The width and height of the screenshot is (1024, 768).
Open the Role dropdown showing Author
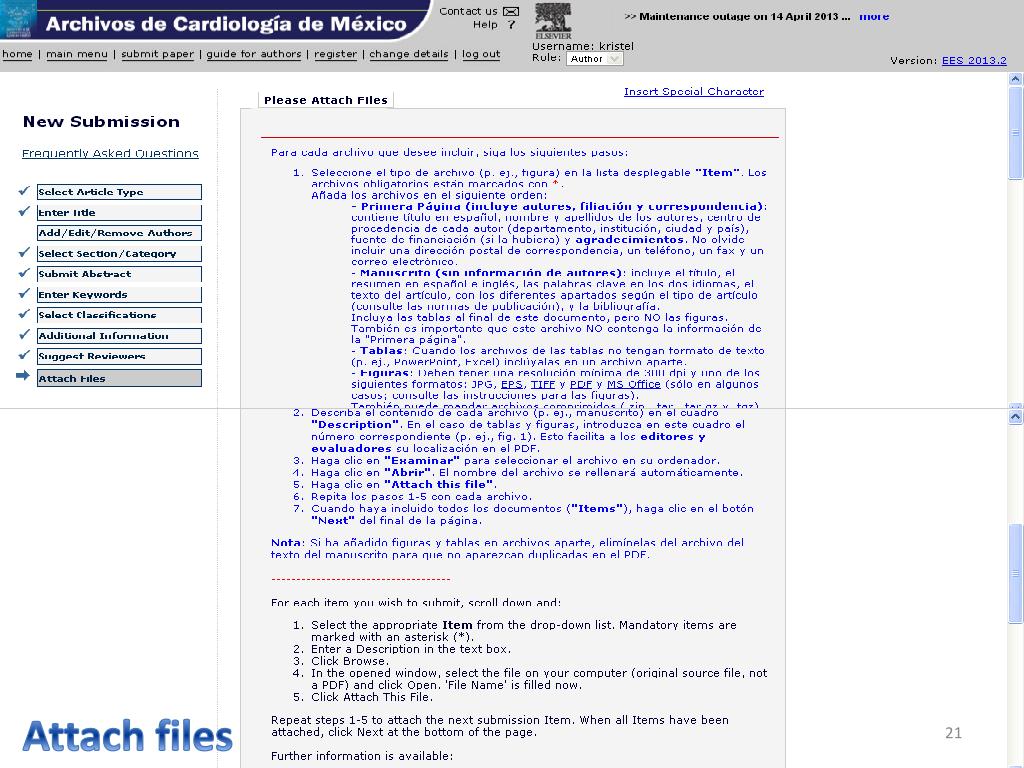[x=594, y=59]
